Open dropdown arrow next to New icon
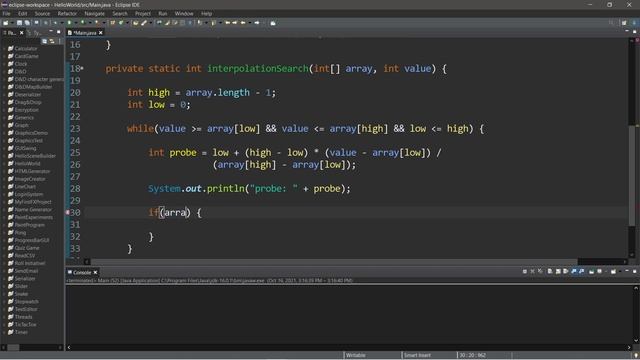Image resolution: width=640 pixels, height=360 pixels. click(12, 23)
